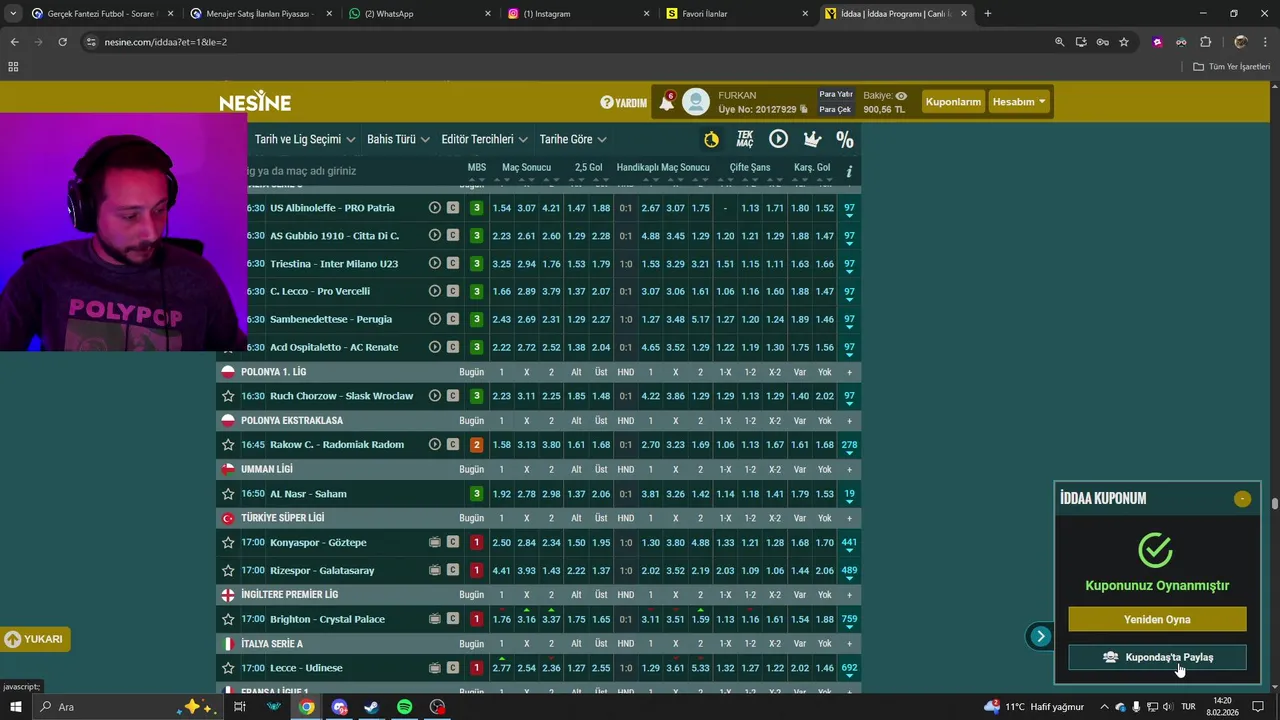Open Editör Tercihleri dropdown
Screen dimensions: 1280x720
484,139
